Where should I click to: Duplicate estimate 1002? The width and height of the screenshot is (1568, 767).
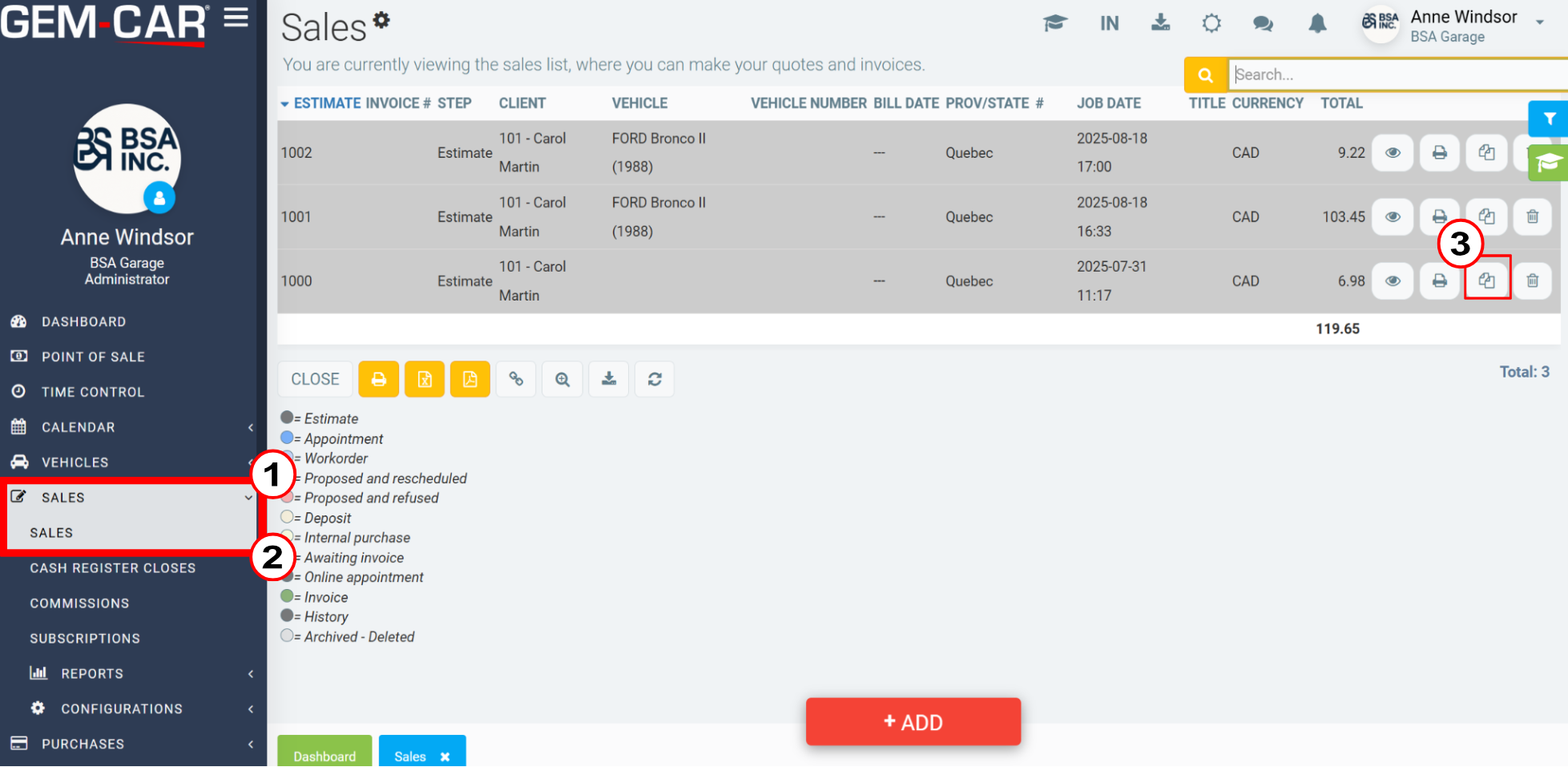1486,152
